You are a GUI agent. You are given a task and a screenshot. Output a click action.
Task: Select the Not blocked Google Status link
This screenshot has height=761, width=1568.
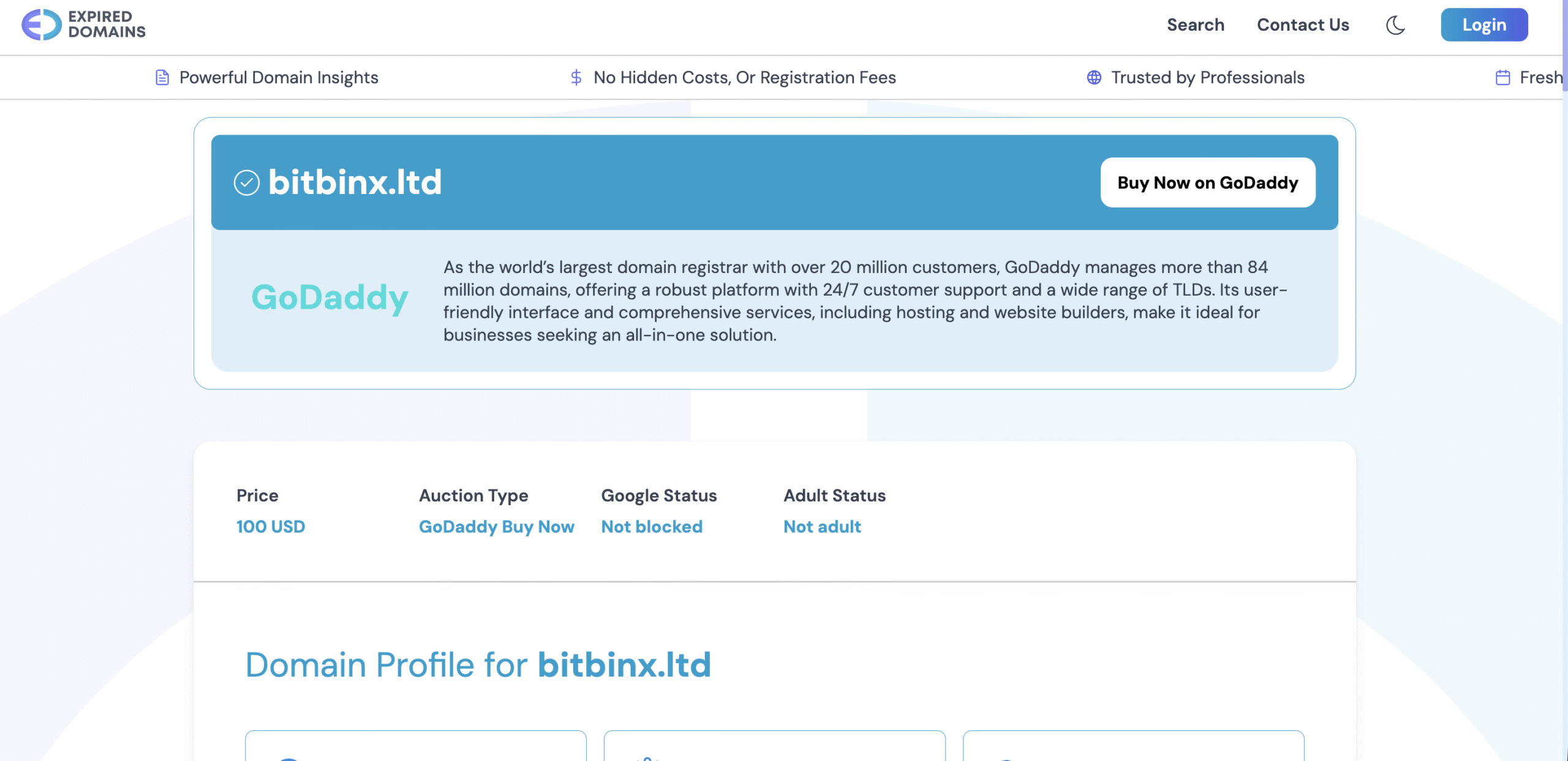pos(651,527)
